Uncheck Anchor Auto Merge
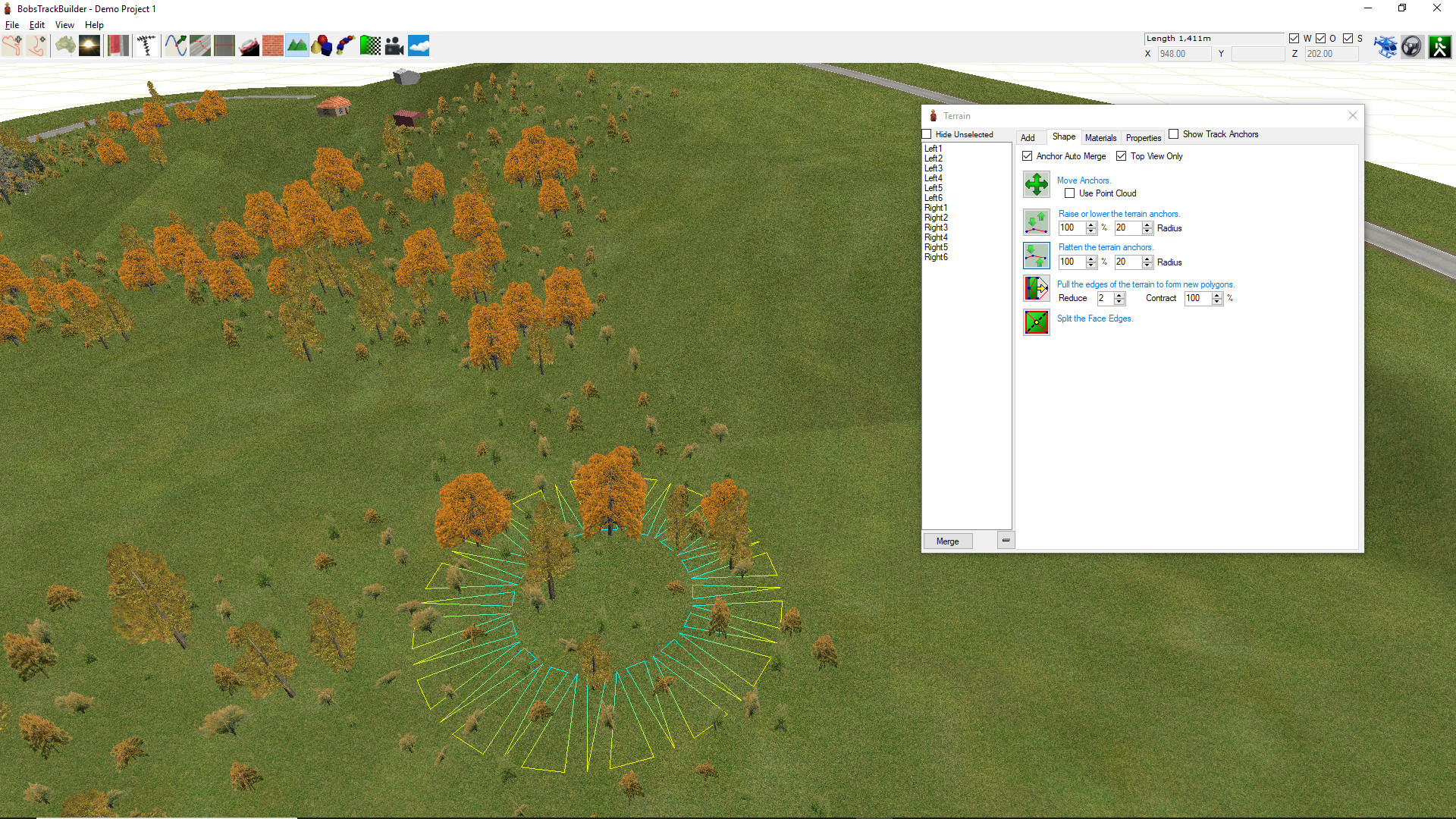This screenshot has width=1456, height=819. tap(1028, 155)
